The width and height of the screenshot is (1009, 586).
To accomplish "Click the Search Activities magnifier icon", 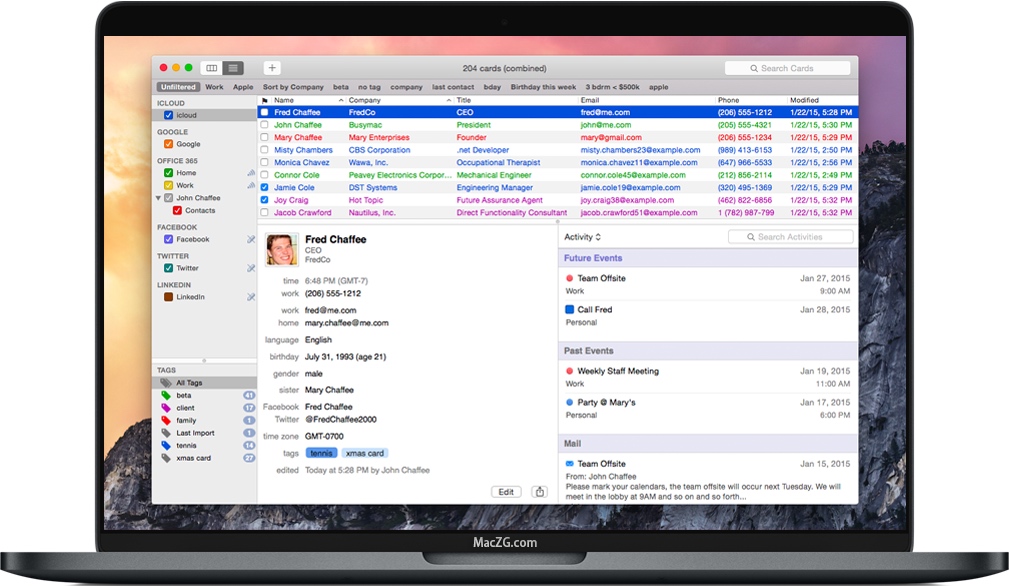I will click(751, 237).
